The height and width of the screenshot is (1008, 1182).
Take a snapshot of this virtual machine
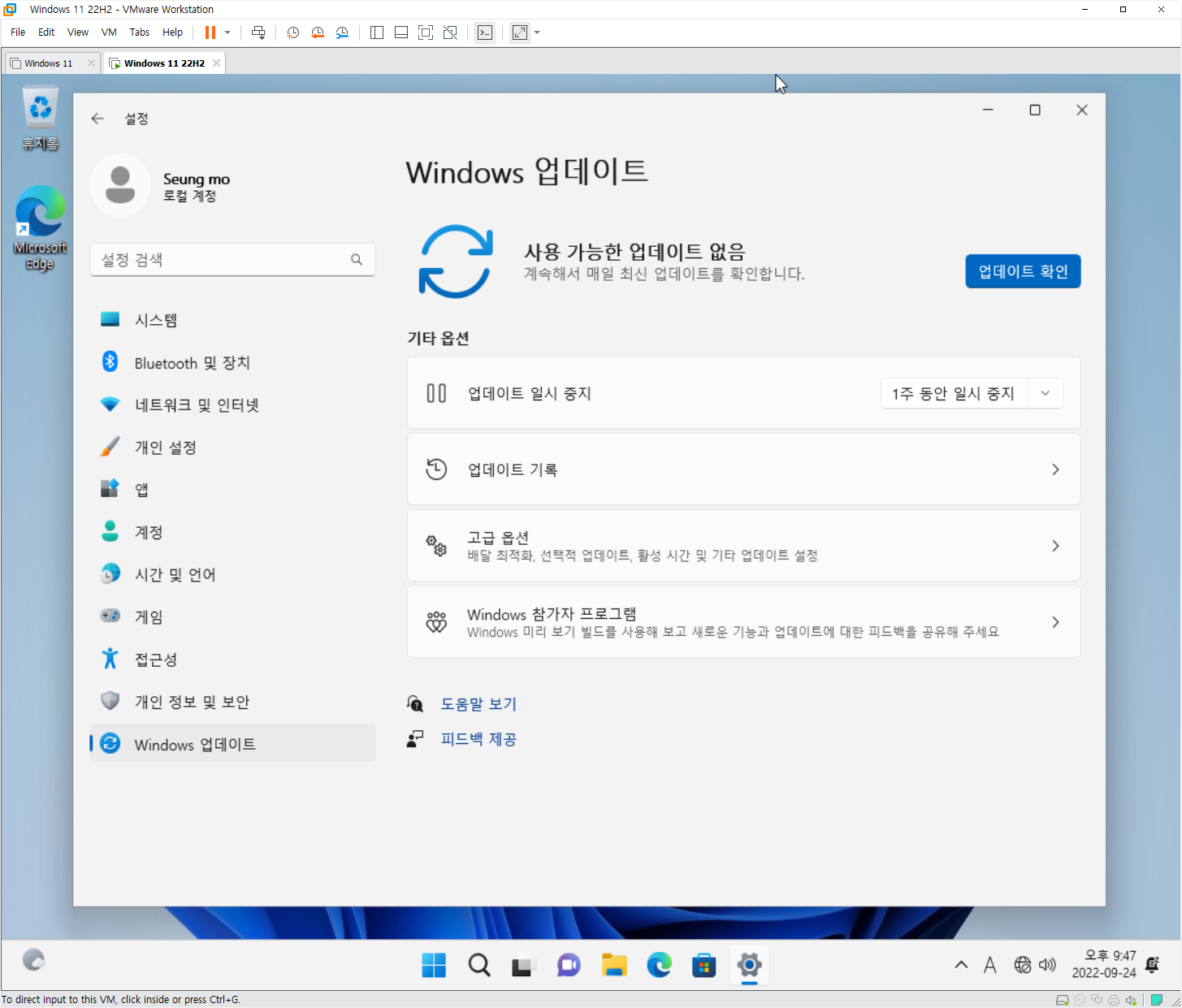click(293, 32)
